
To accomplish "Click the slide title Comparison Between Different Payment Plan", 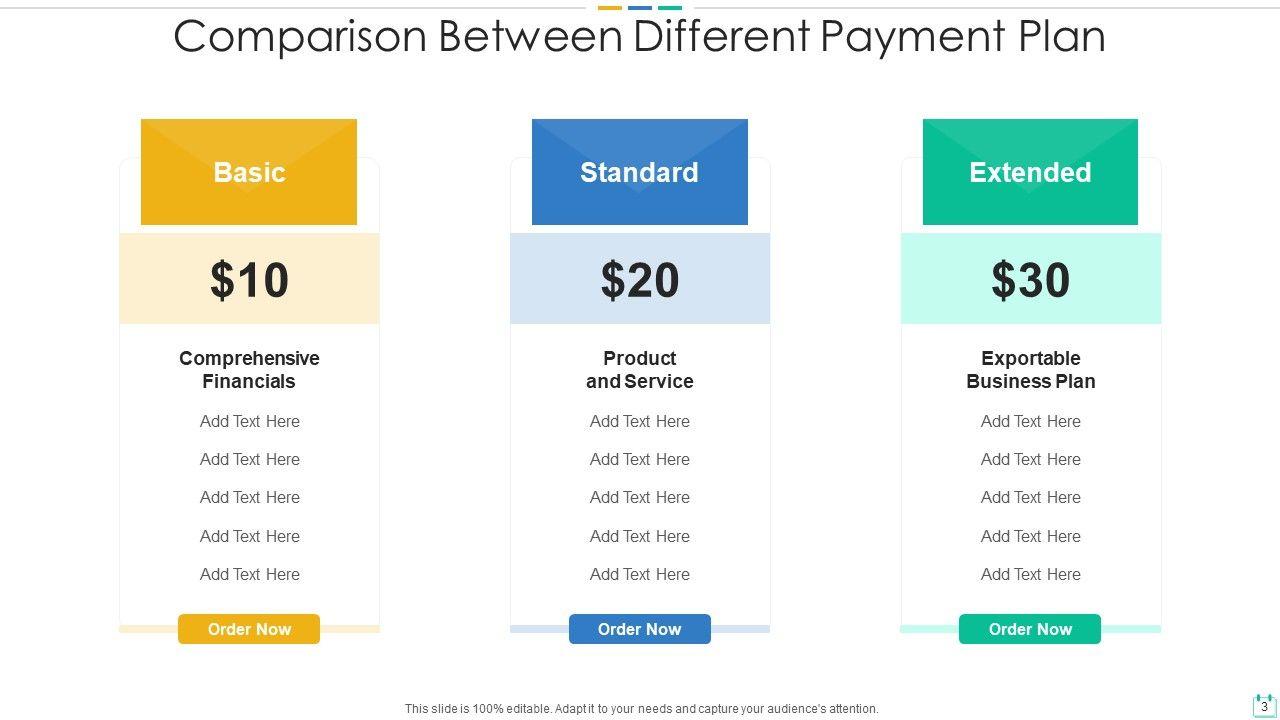I will click(640, 36).
